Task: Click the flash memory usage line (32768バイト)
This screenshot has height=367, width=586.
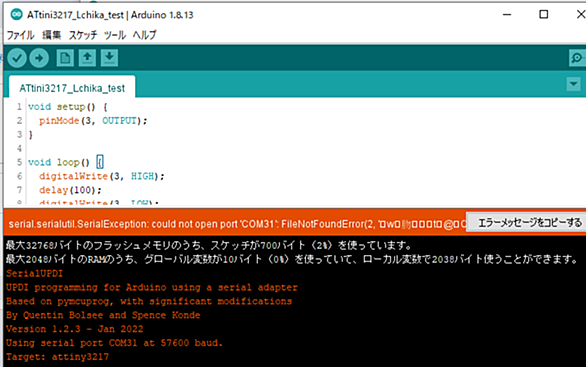Action: point(209,246)
